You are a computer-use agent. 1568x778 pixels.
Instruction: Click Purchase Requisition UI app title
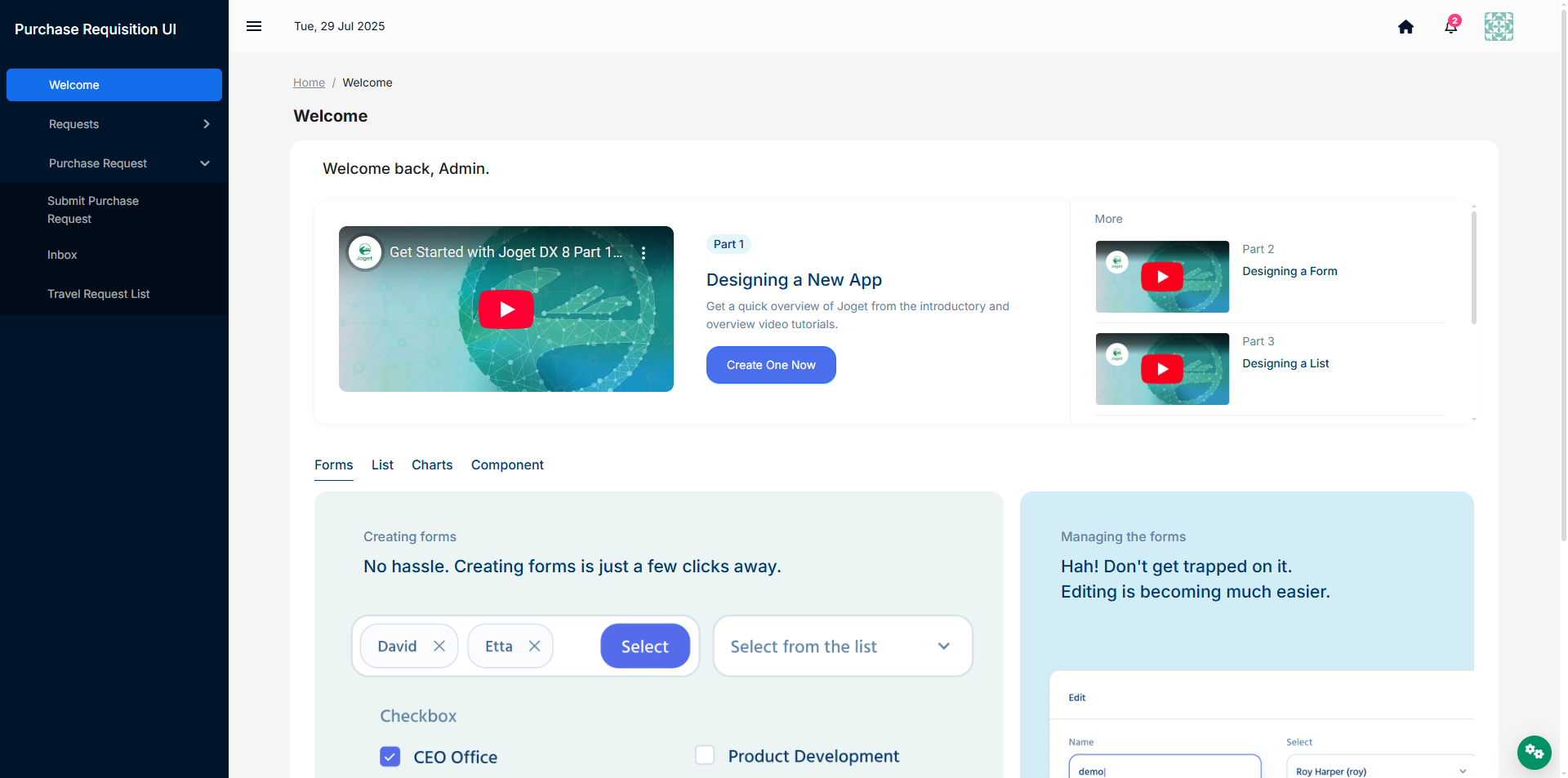coord(96,29)
